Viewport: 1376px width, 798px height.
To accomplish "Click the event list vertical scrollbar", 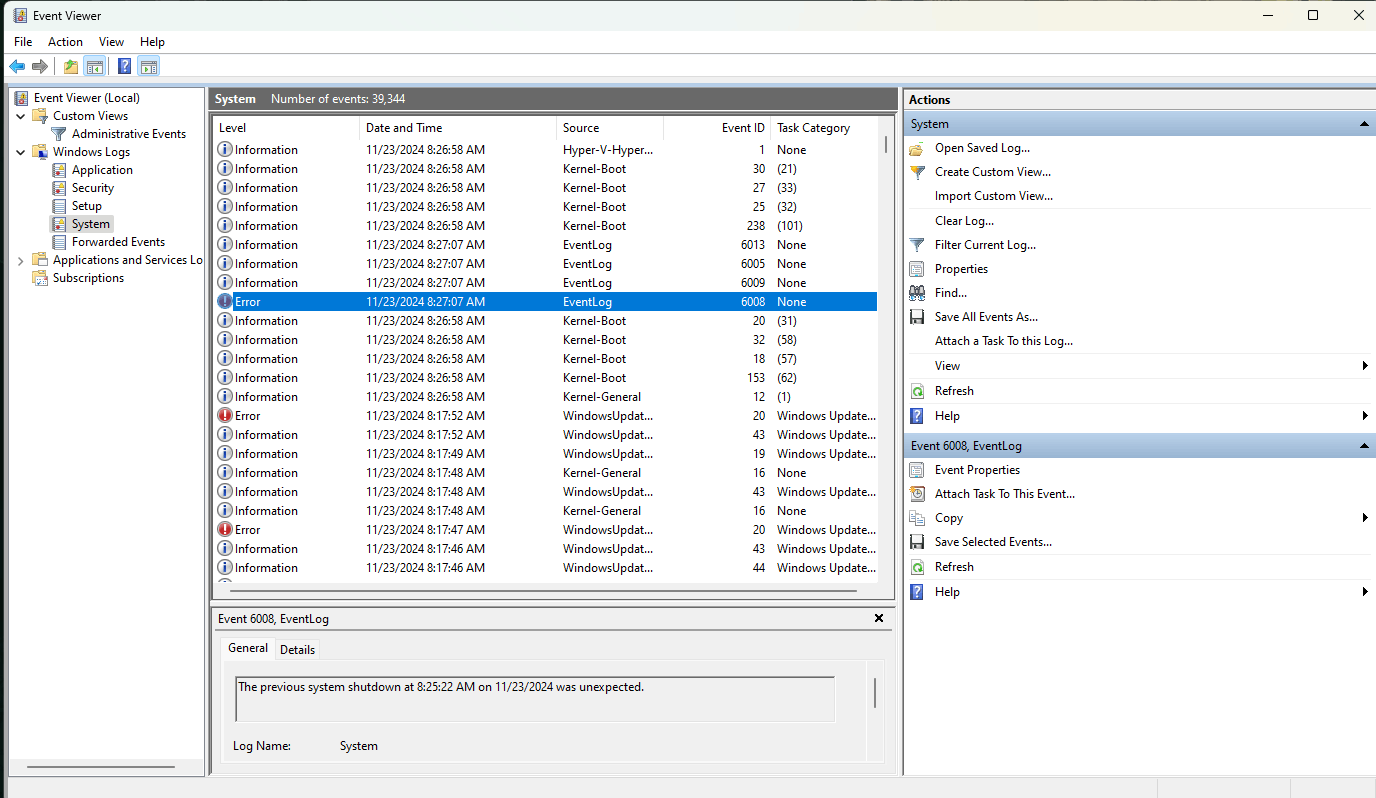I will [885, 144].
